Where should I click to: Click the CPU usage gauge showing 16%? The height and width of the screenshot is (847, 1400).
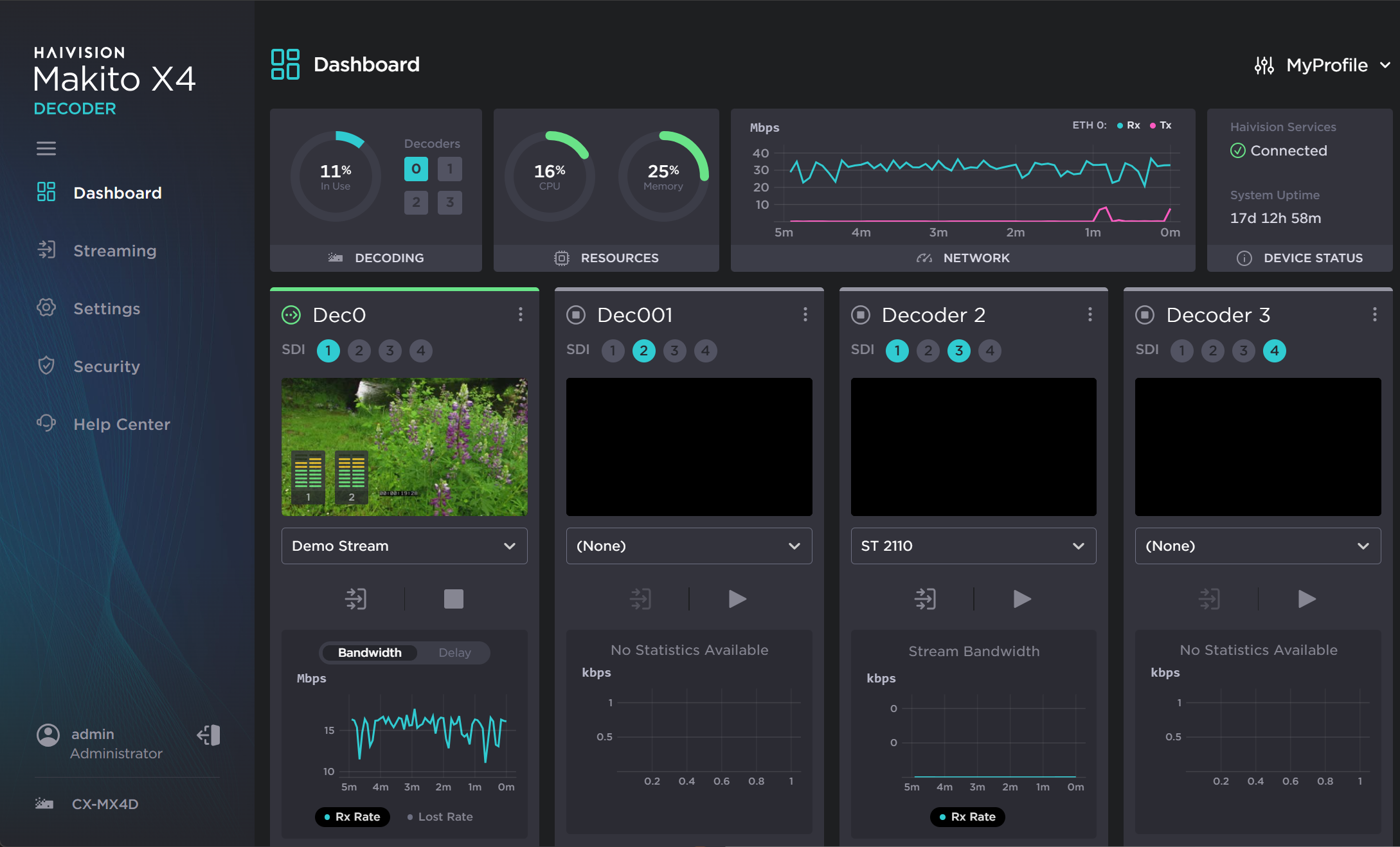(550, 174)
